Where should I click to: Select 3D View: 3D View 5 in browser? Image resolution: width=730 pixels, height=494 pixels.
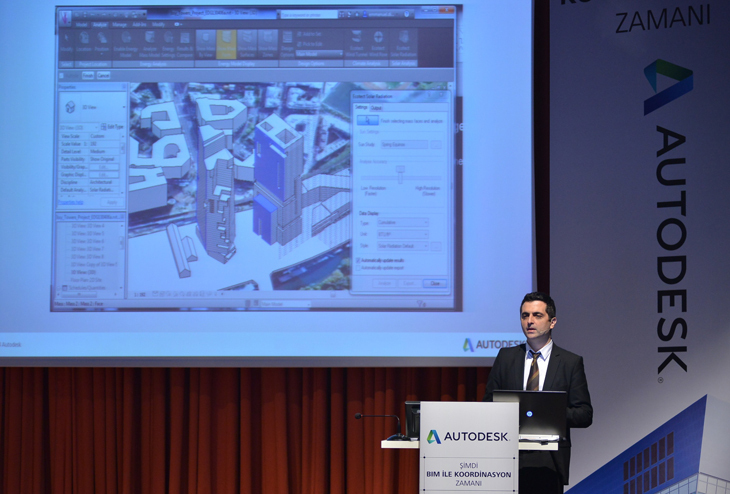(x=88, y=233)
